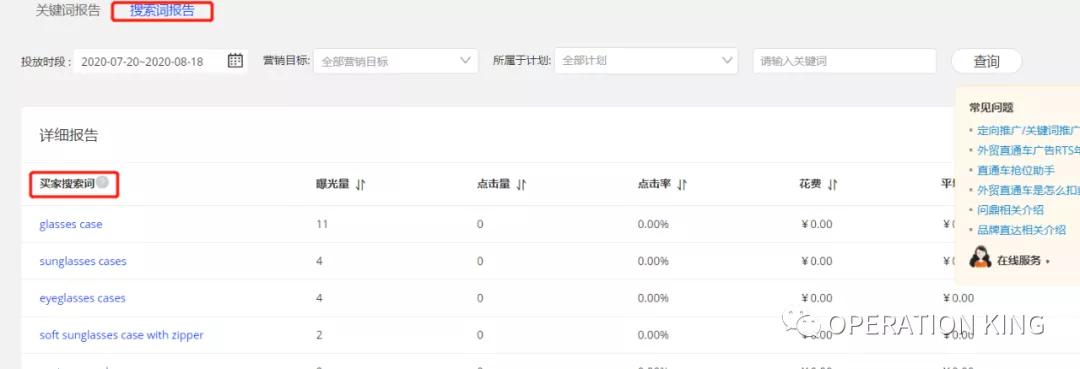1080x369 pixels.
Task: Open 品牌直达相关介绍 help link
Action: point(1021,230)
